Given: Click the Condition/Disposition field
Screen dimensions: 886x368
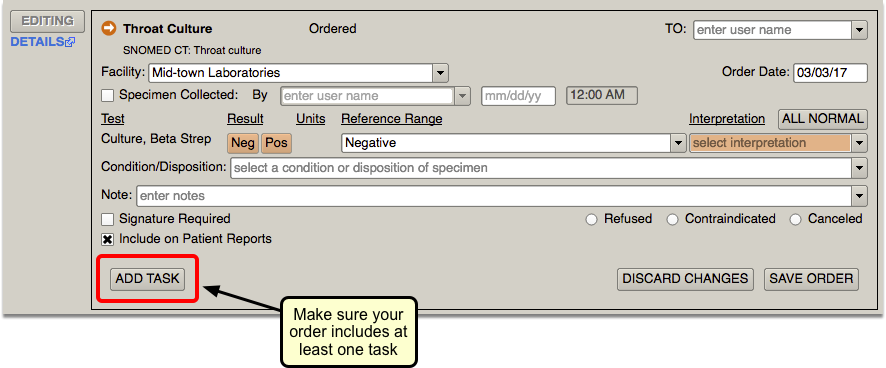Looking at the screenshot, I should coord(541,168).
